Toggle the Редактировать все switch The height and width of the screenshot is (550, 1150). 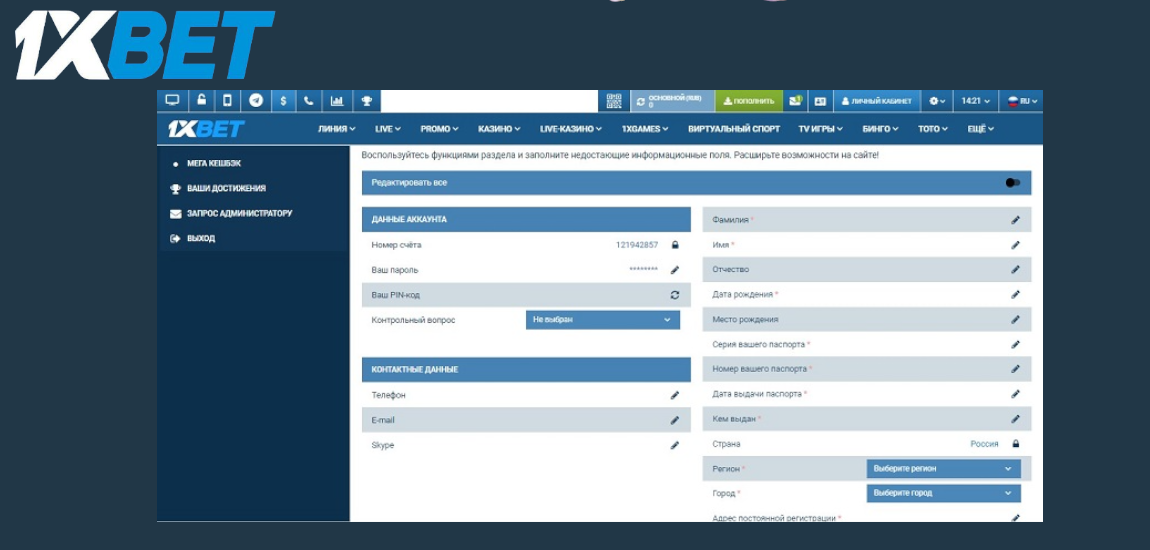pos(1013,183)
